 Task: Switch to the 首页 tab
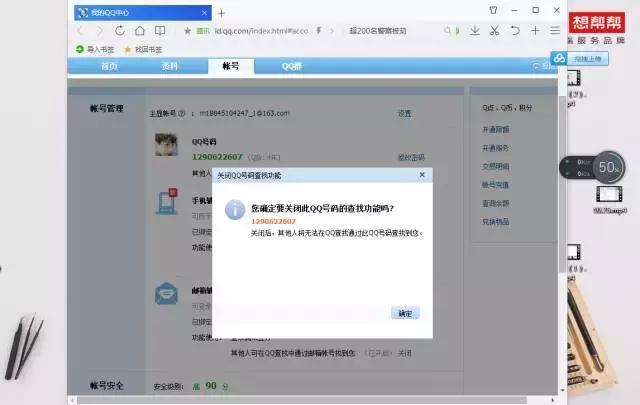[x=109, y=66]
